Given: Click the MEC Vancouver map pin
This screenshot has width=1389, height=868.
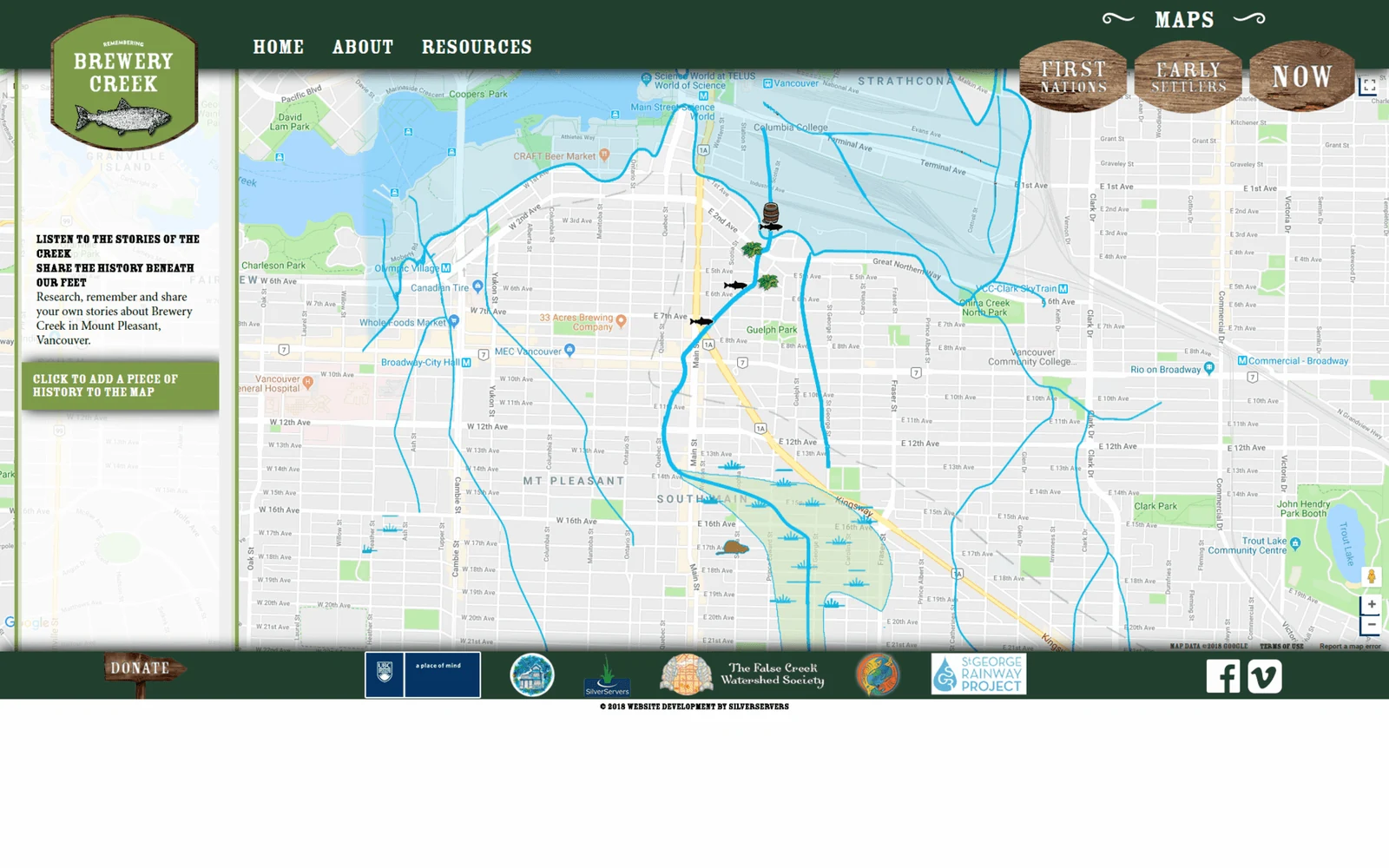Looking at the screenshot, I should coord(569,350).
